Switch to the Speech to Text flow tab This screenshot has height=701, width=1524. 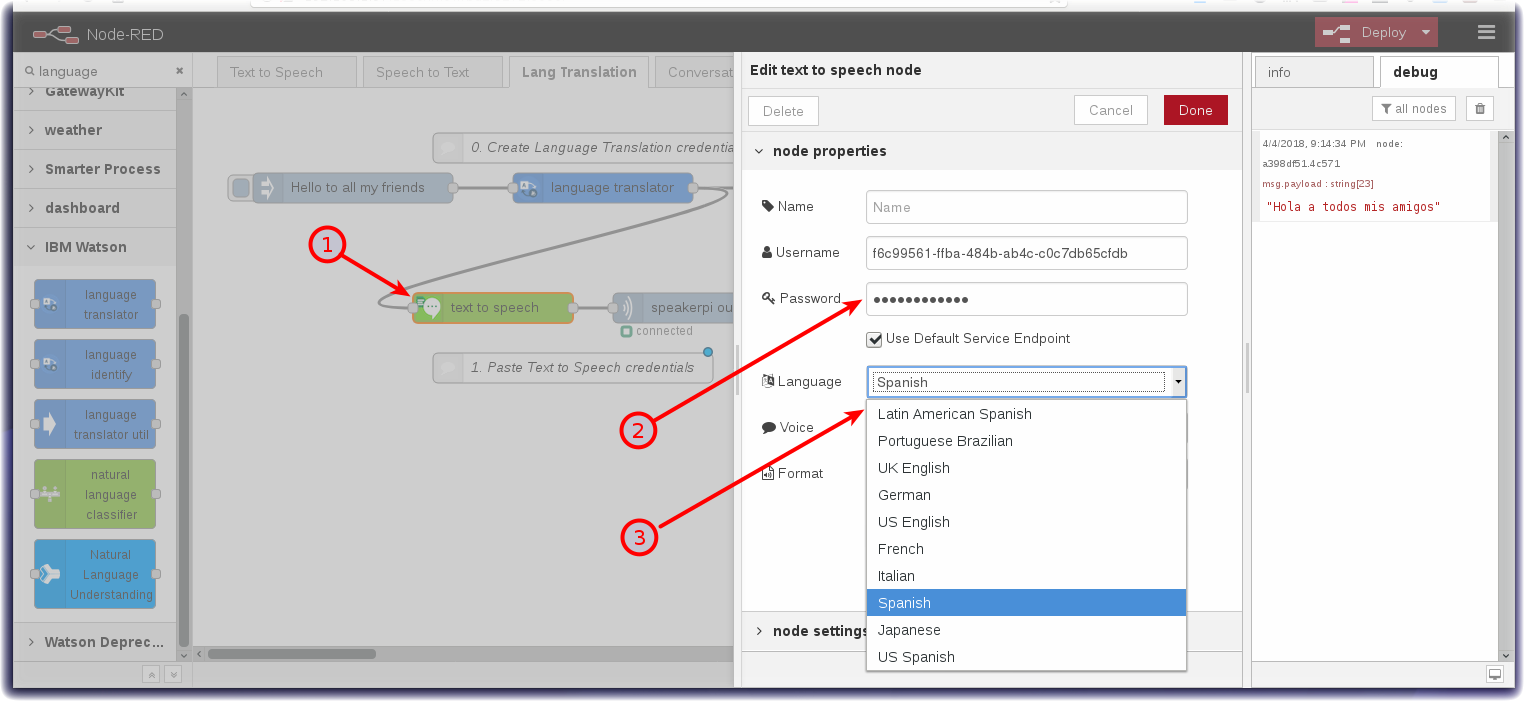(433, 72)
